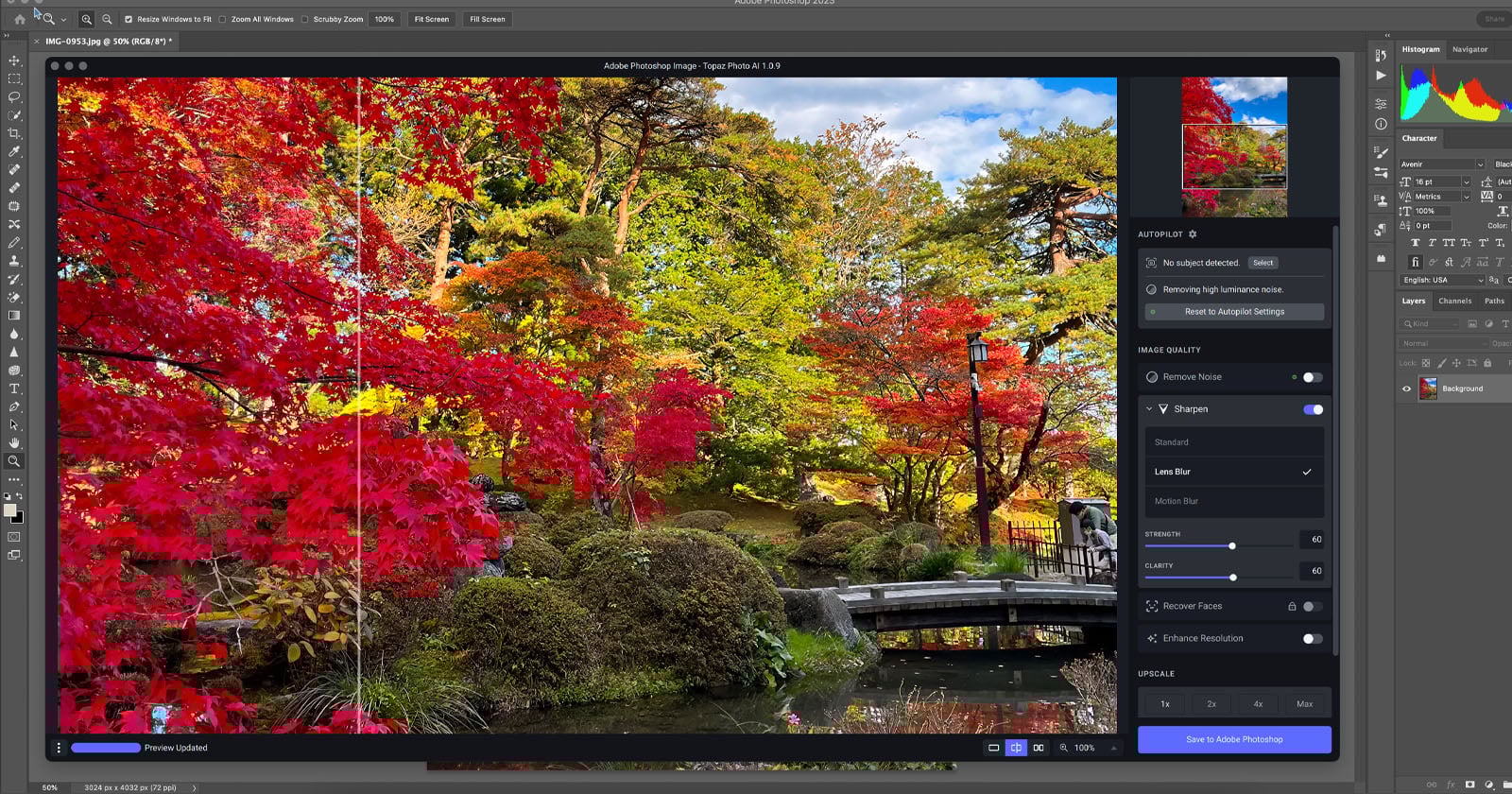Enable Scrubby Zoom checkbox
The width and height of the screenshot is (1512, 794).
305,19
